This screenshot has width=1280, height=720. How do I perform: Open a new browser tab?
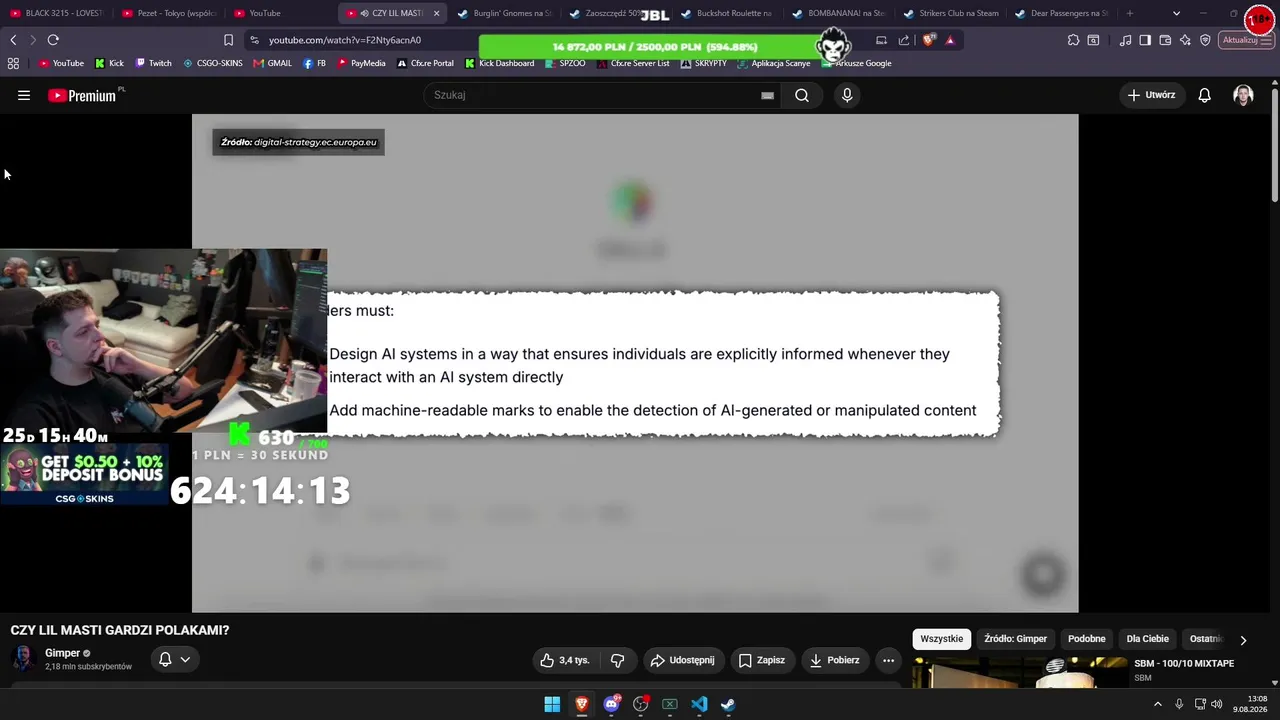pos(1130,13)
